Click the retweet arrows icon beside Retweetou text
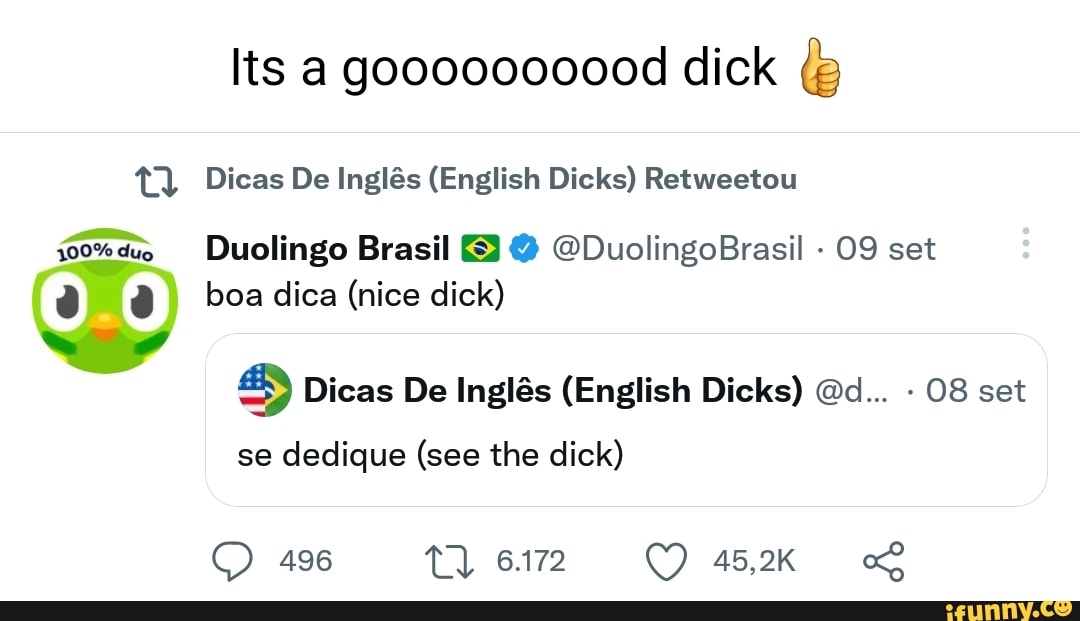Image resolution: width=1080 pixels, height=621 pixels. click(156, 179)
